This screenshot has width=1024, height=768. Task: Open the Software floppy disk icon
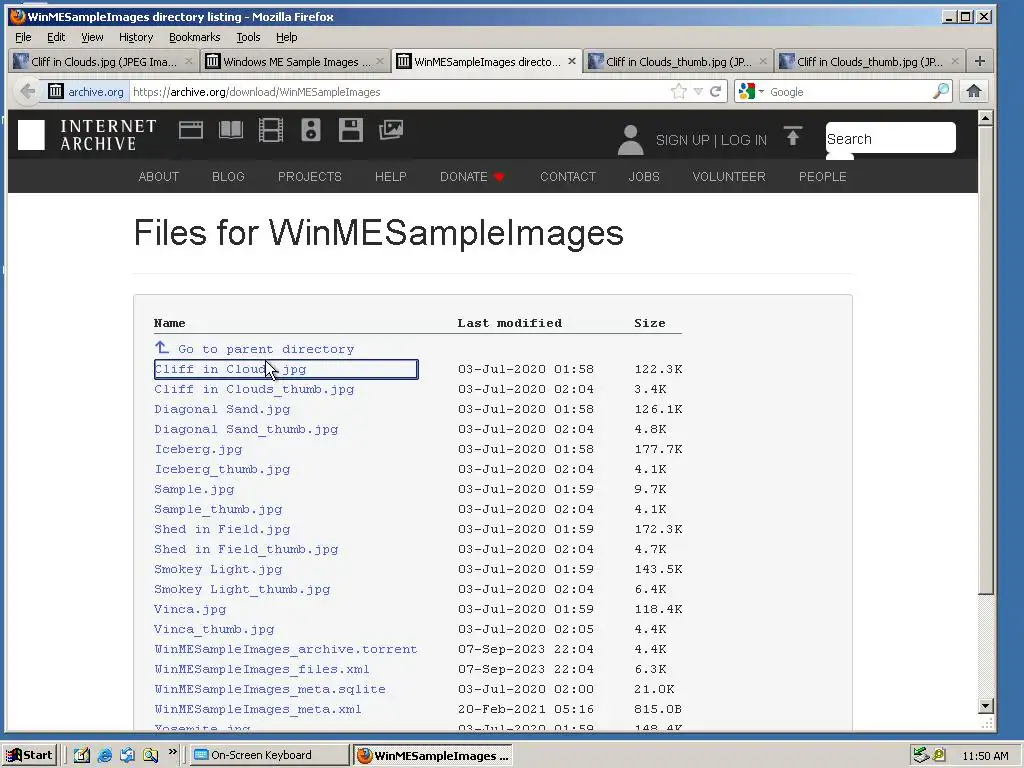pos(351,130)
